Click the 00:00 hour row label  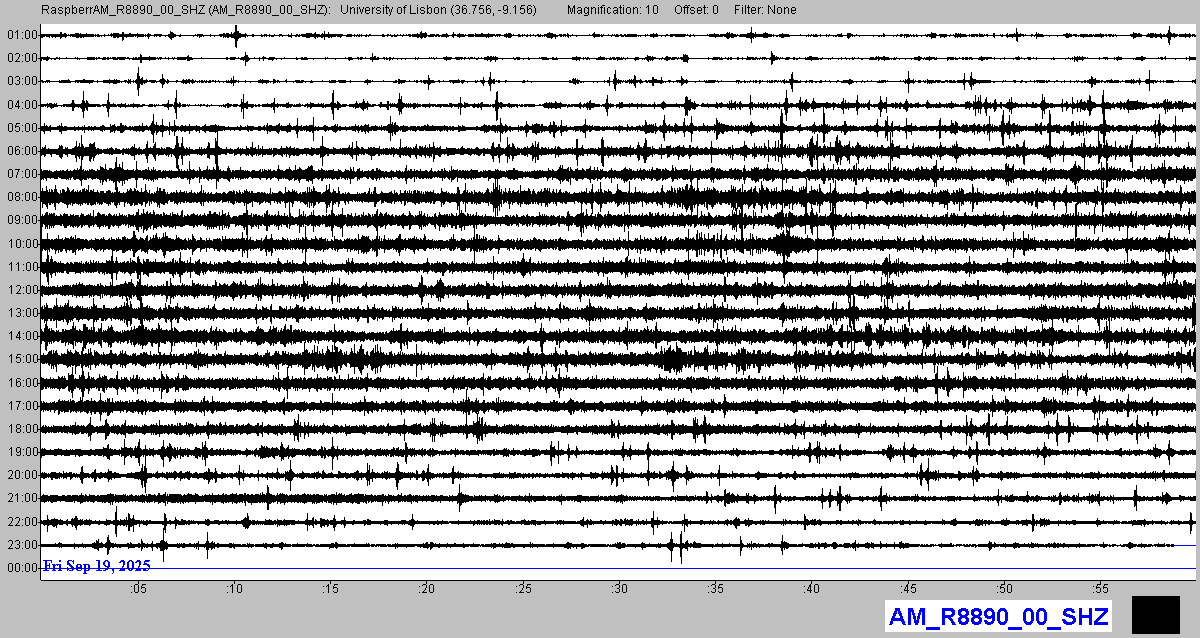[22, 568]
